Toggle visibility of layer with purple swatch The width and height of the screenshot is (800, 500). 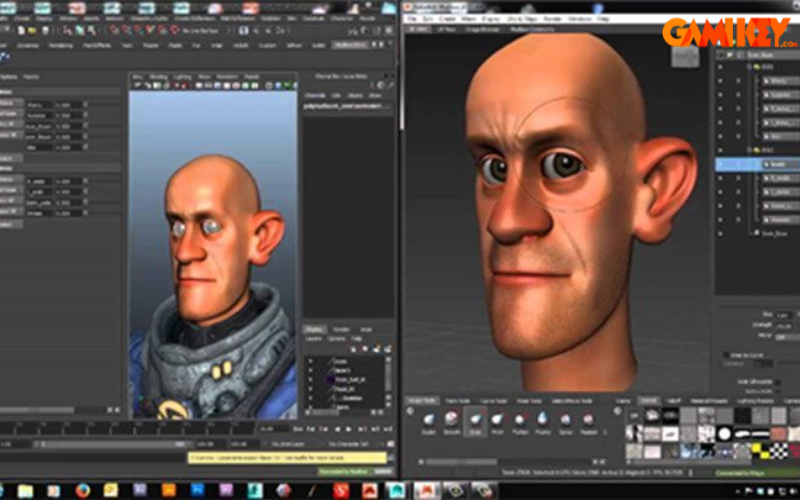[x=310, y=380]
